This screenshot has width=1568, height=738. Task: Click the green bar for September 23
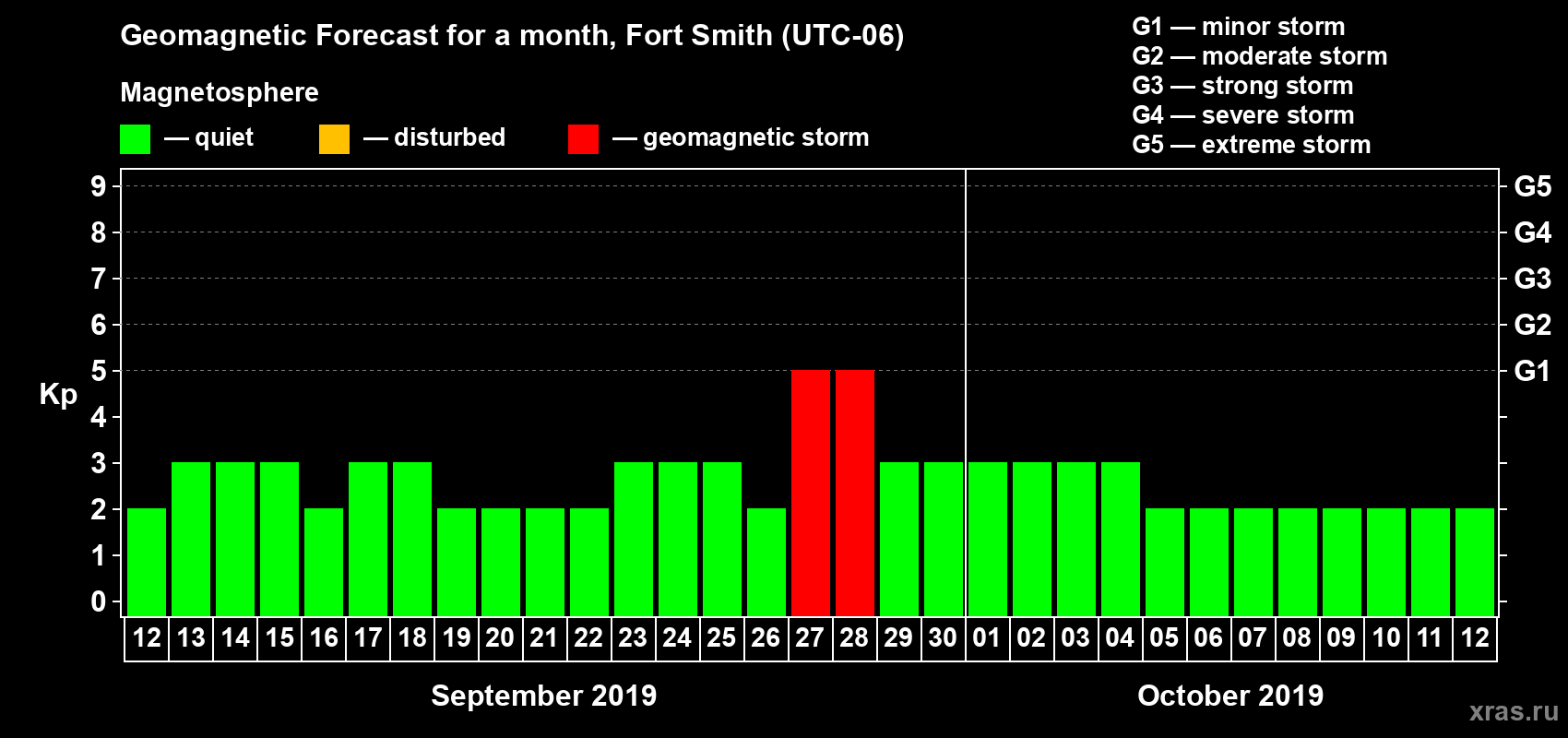click(634, 539)
